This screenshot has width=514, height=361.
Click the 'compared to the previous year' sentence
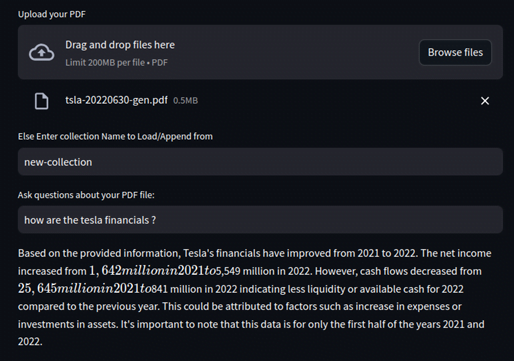click(x=240, y=306)
